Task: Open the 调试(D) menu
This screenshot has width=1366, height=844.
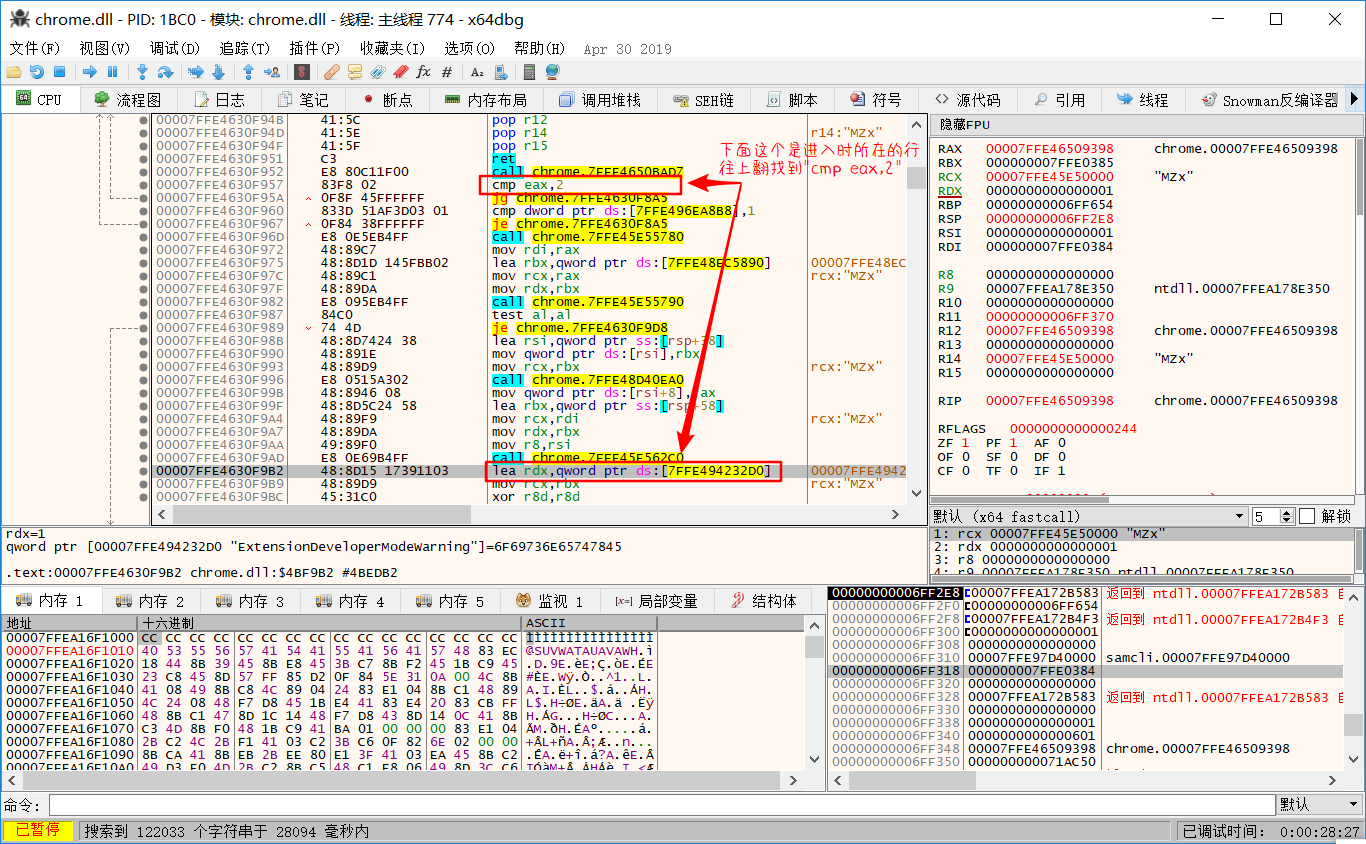Action: [x=175, y=48]
